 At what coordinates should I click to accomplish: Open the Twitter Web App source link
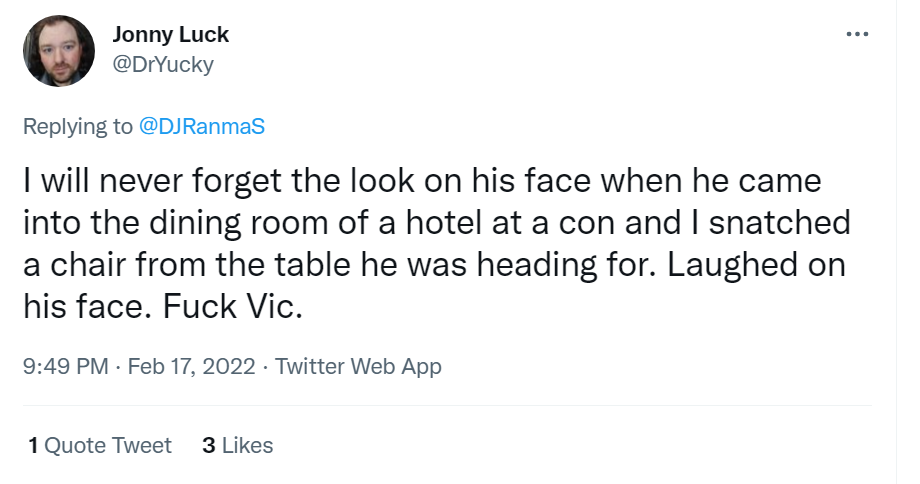click(x=358, y=366)
